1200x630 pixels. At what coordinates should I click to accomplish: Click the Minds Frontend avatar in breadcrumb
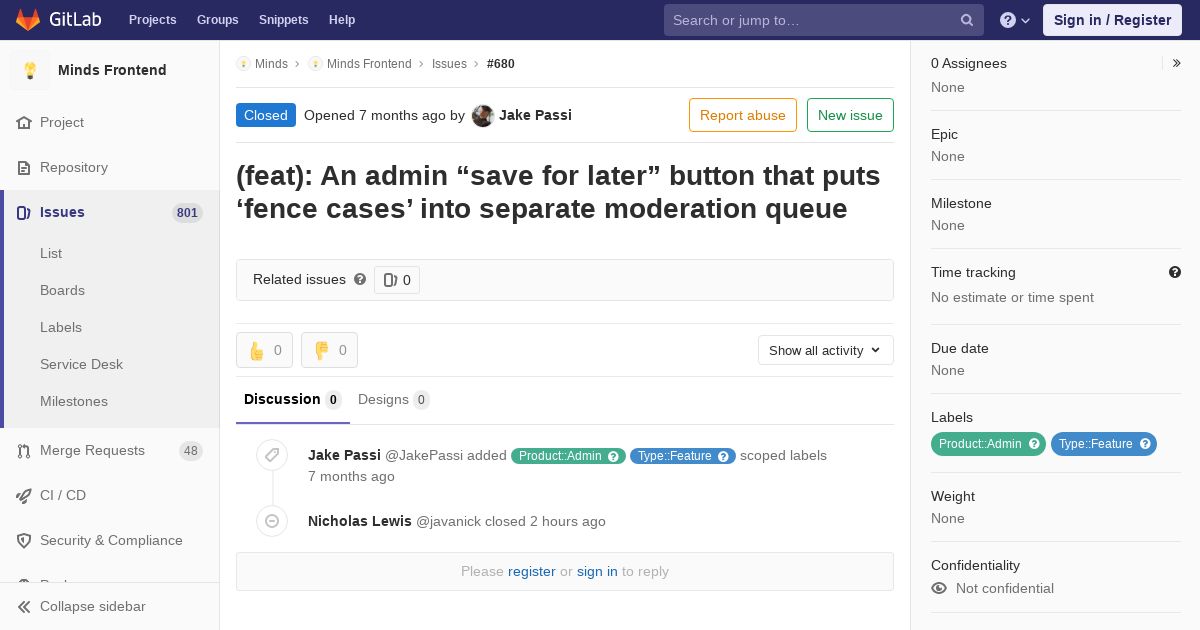[315, 64]
